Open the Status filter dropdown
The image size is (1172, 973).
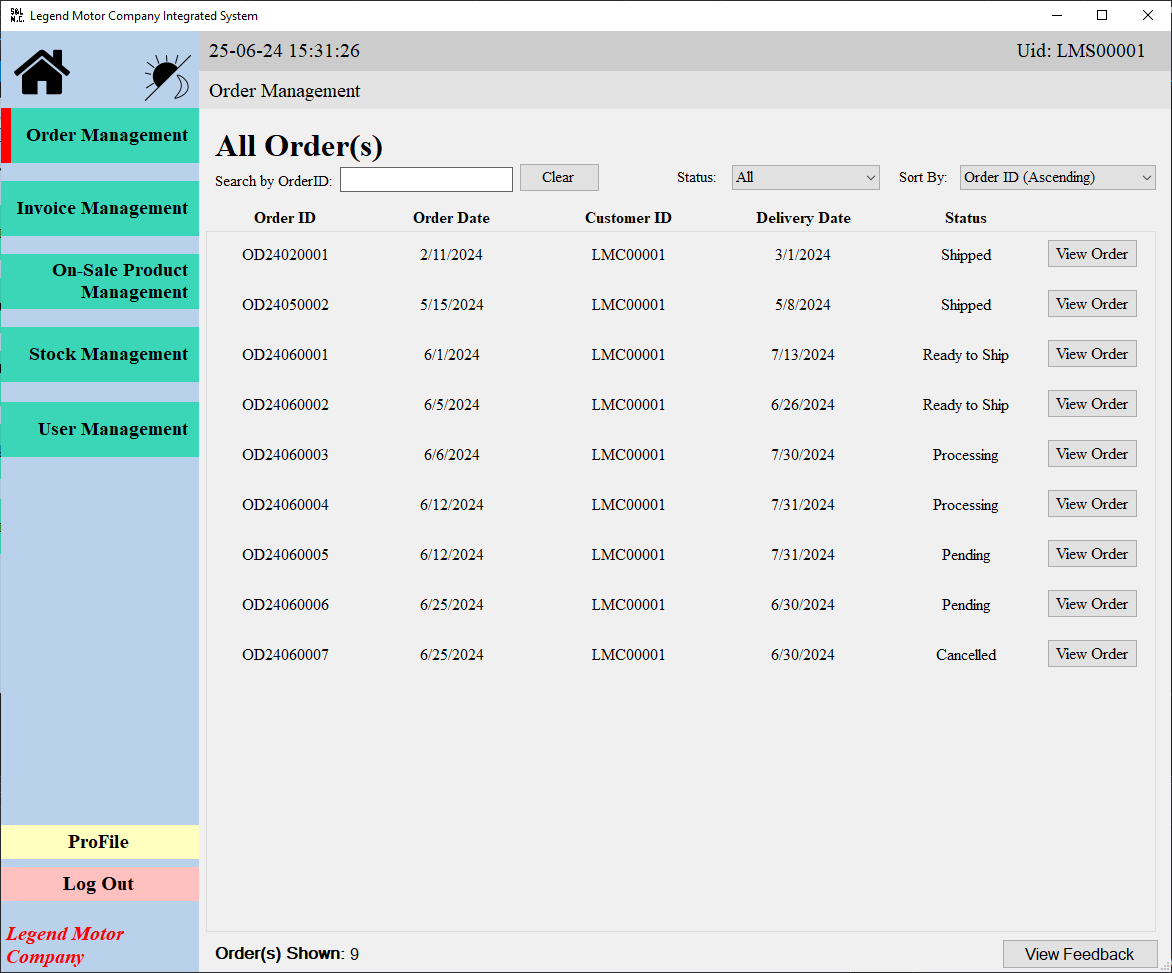click(x=806, y=176)
